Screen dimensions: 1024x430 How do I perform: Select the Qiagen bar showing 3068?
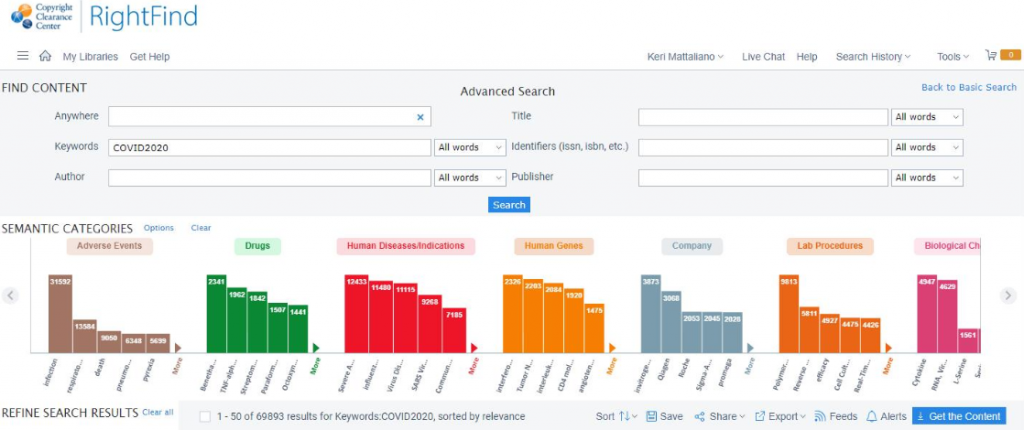coord(671,322)
